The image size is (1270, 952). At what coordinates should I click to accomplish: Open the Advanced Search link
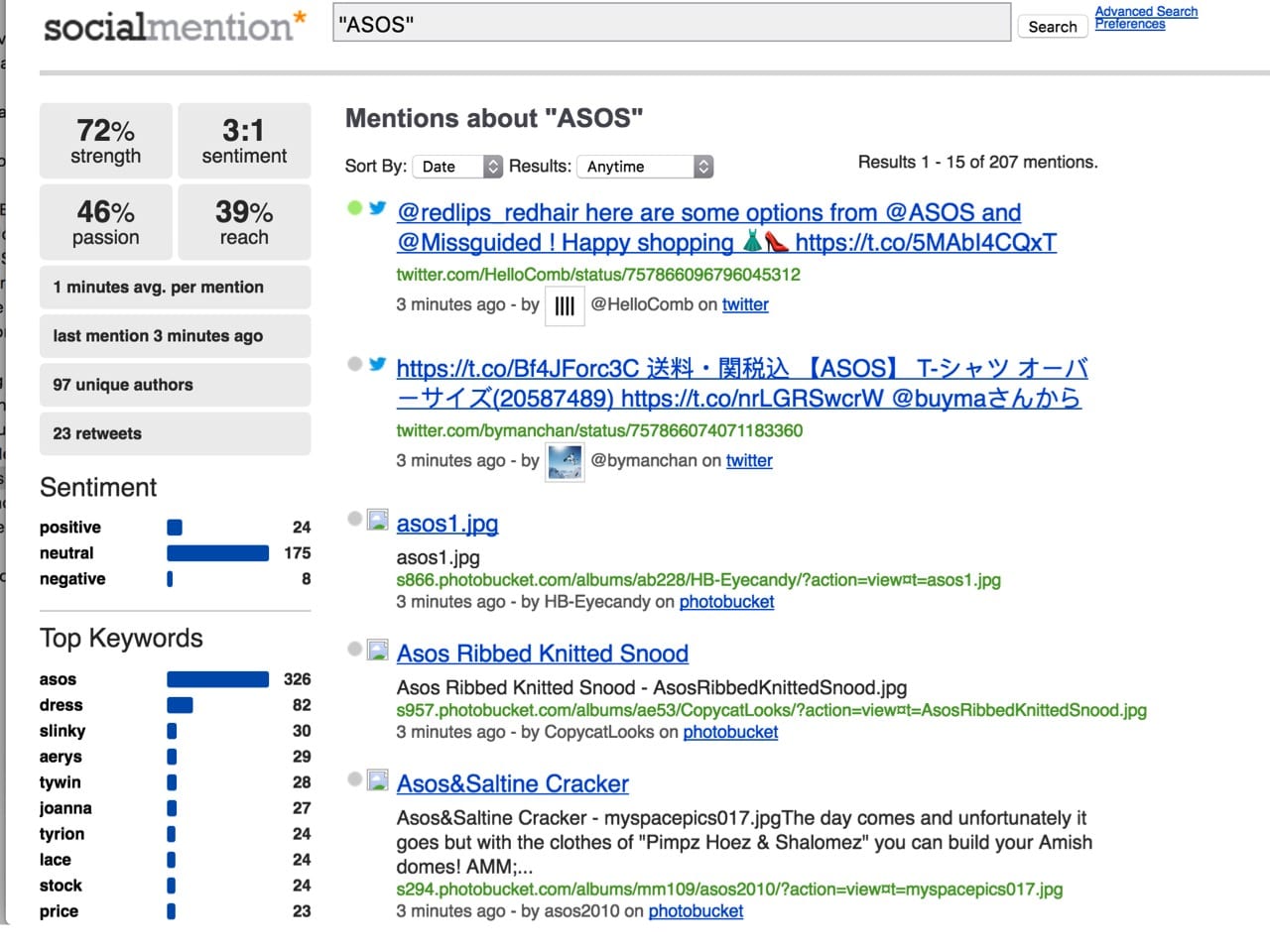(1146, 11)
